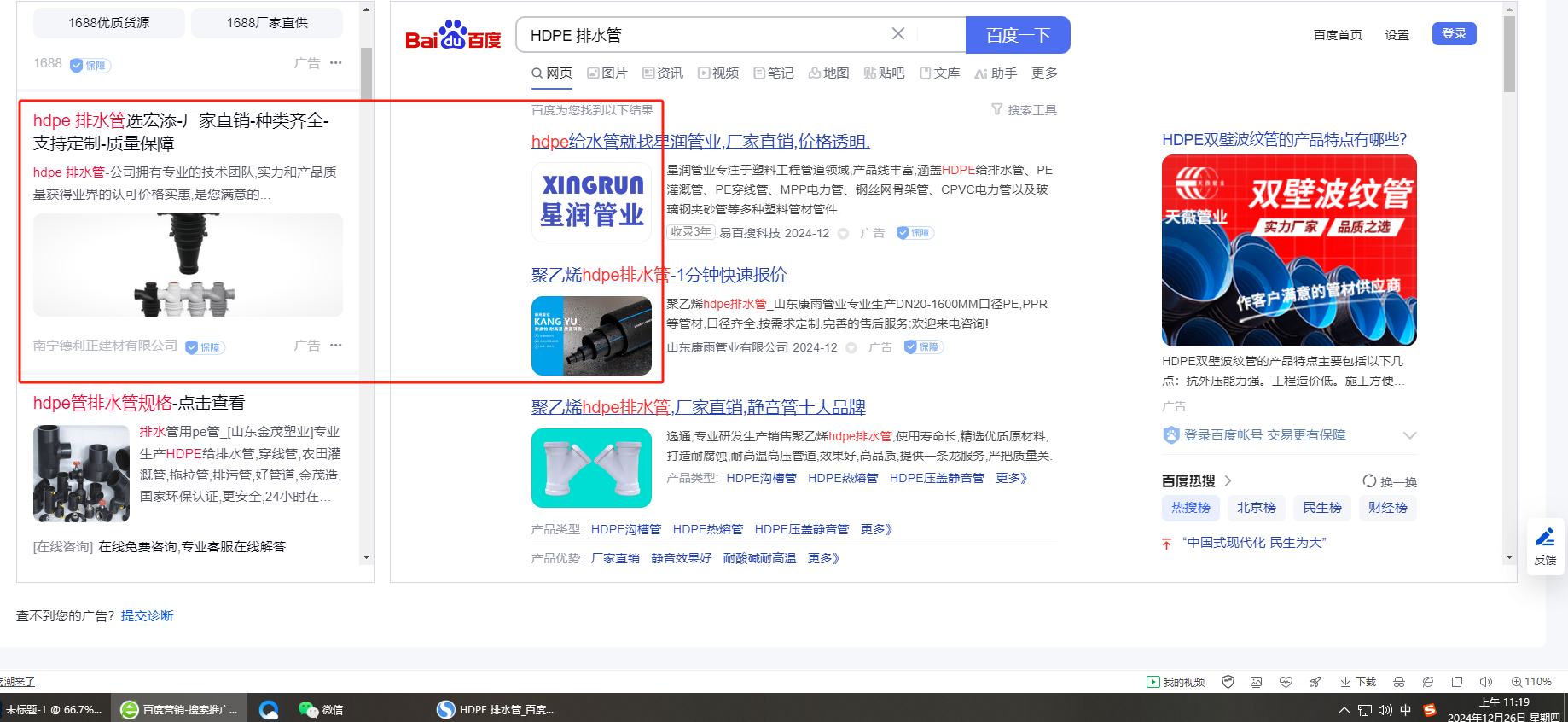Open WeChat (微信) from the taskbar
The image size is (1568, 722).
click(322, 709)
